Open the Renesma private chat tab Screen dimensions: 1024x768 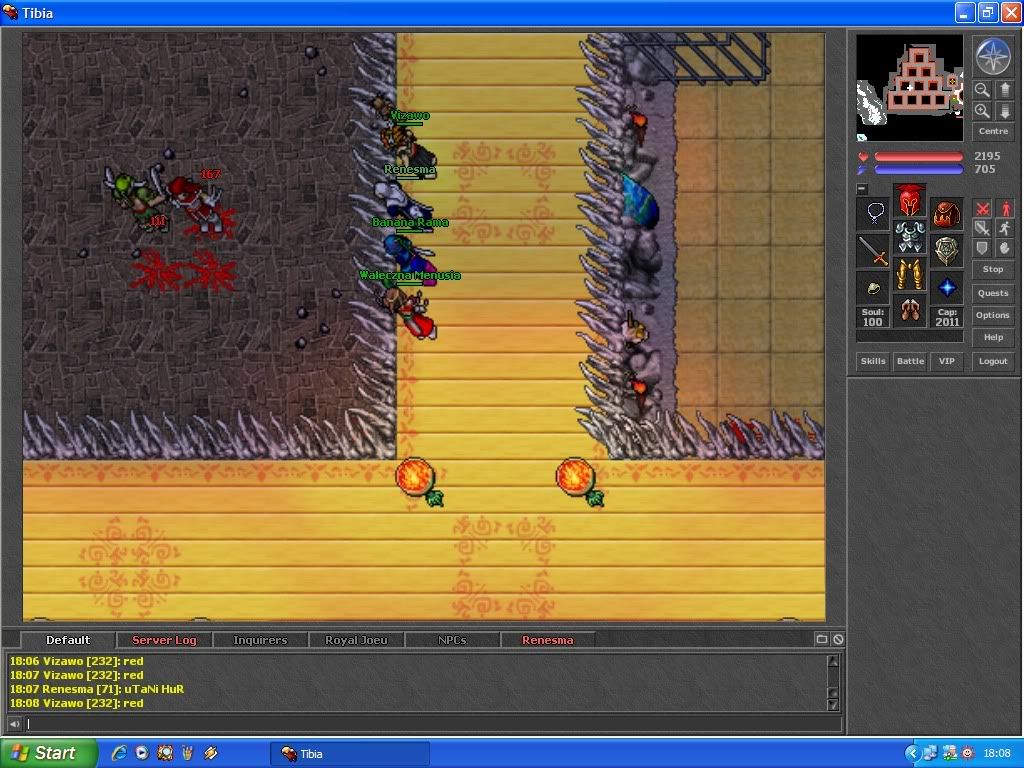pos(548,640)
